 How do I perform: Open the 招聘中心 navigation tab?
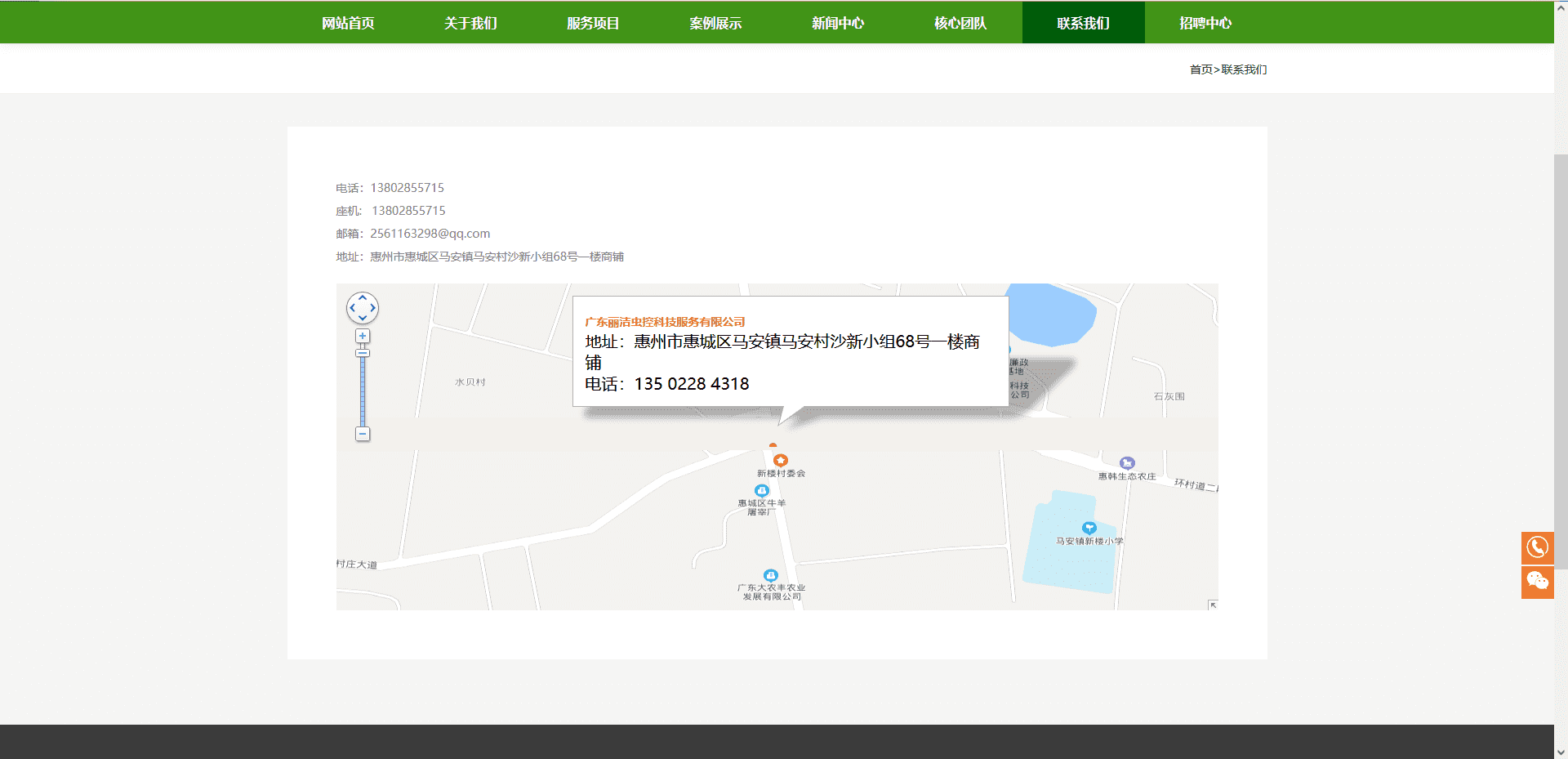(1205, 23)
